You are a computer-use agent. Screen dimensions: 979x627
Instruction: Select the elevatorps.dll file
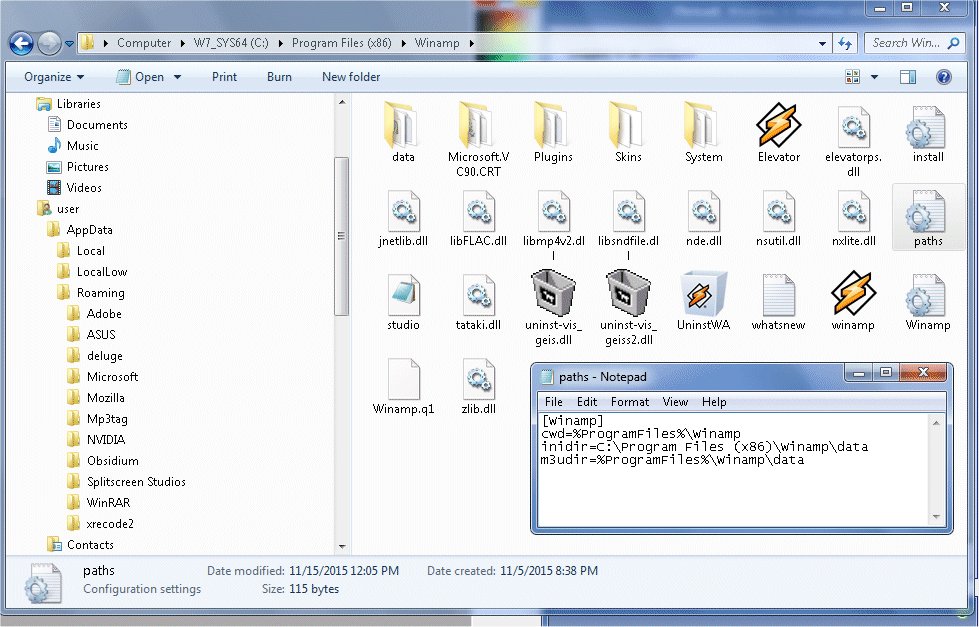click(854, 140)
